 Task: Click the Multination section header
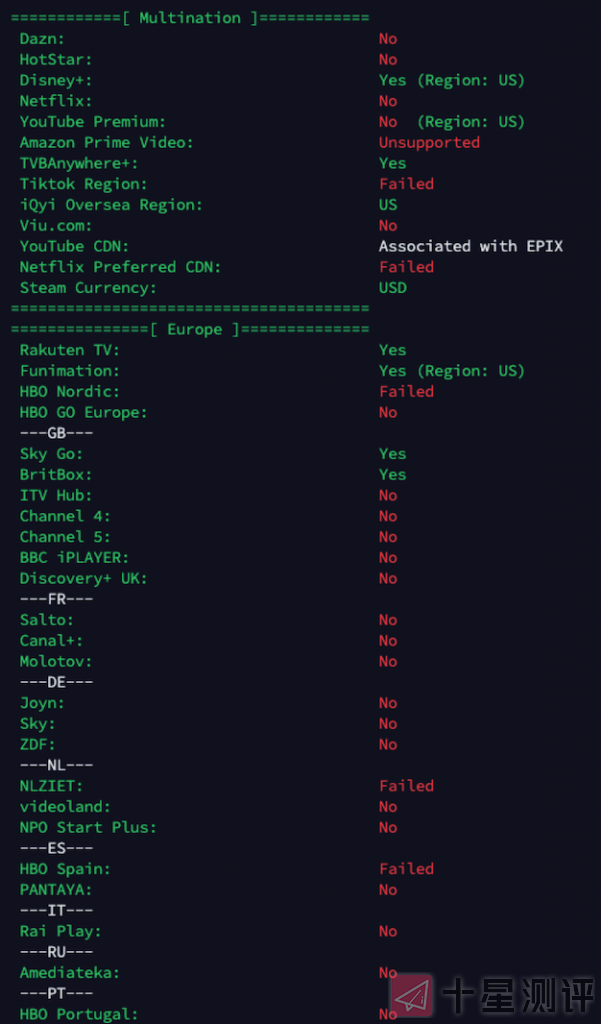pos(190,18)
